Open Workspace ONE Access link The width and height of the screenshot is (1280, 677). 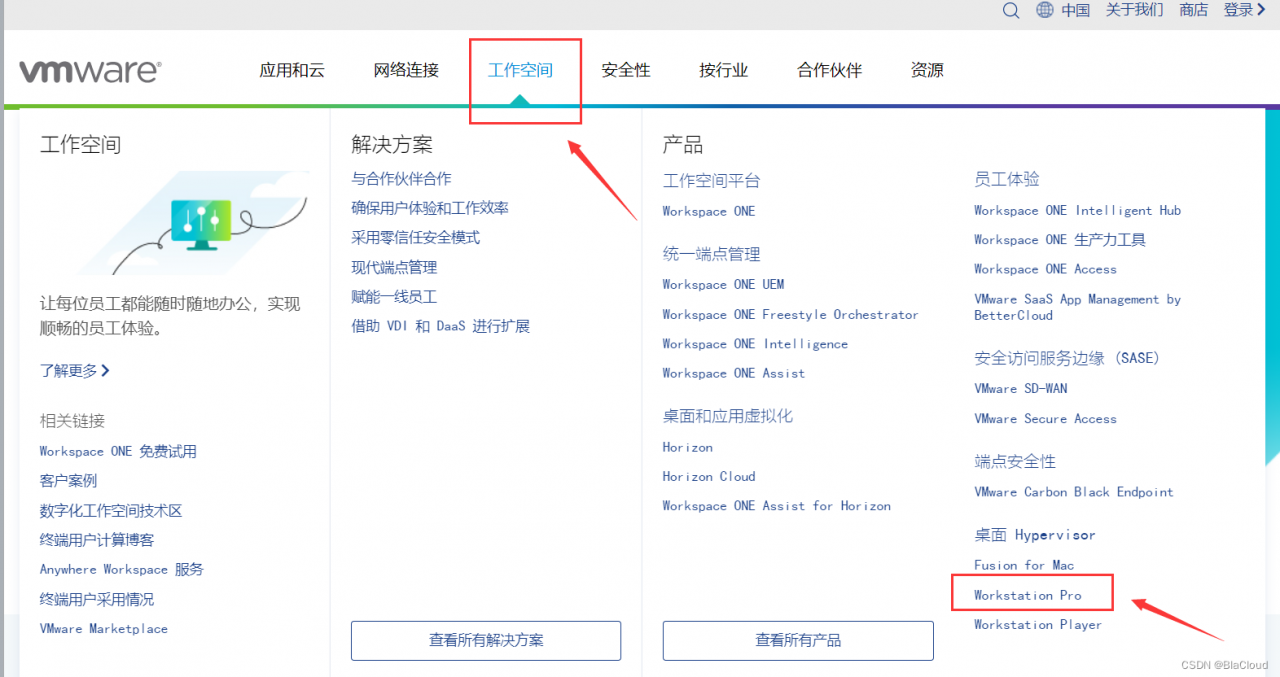pos(1045,269)
